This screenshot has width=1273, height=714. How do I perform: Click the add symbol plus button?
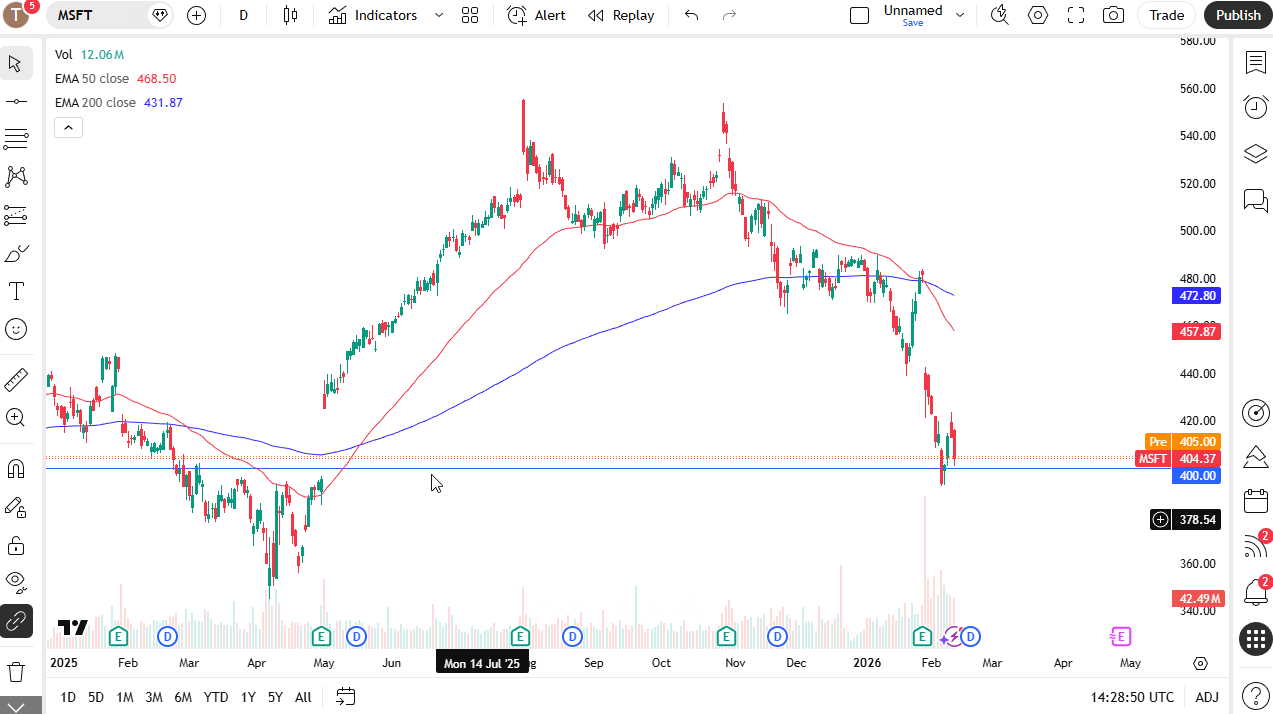point(196,15)
